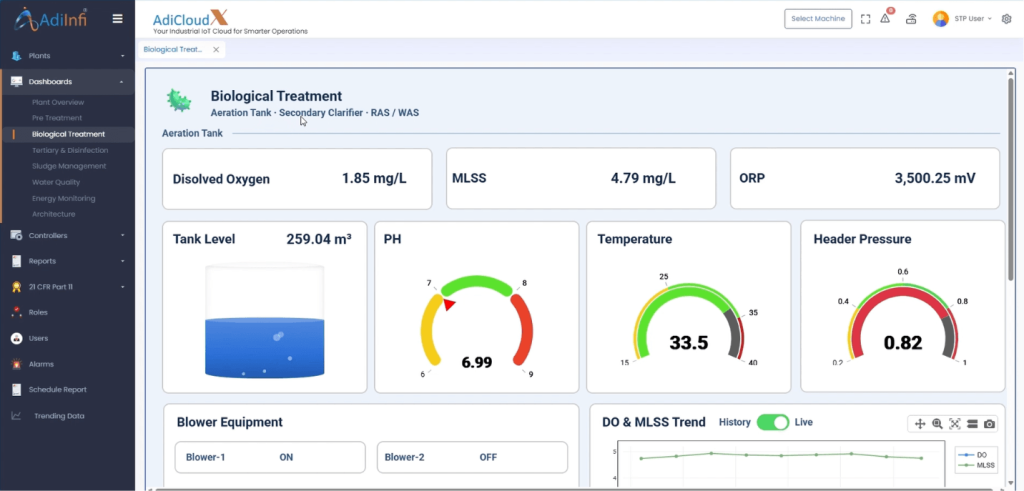The image size is (1024, 491).
Task: Open Energy Monitoring dashboard
Action: tap(63, 198)
